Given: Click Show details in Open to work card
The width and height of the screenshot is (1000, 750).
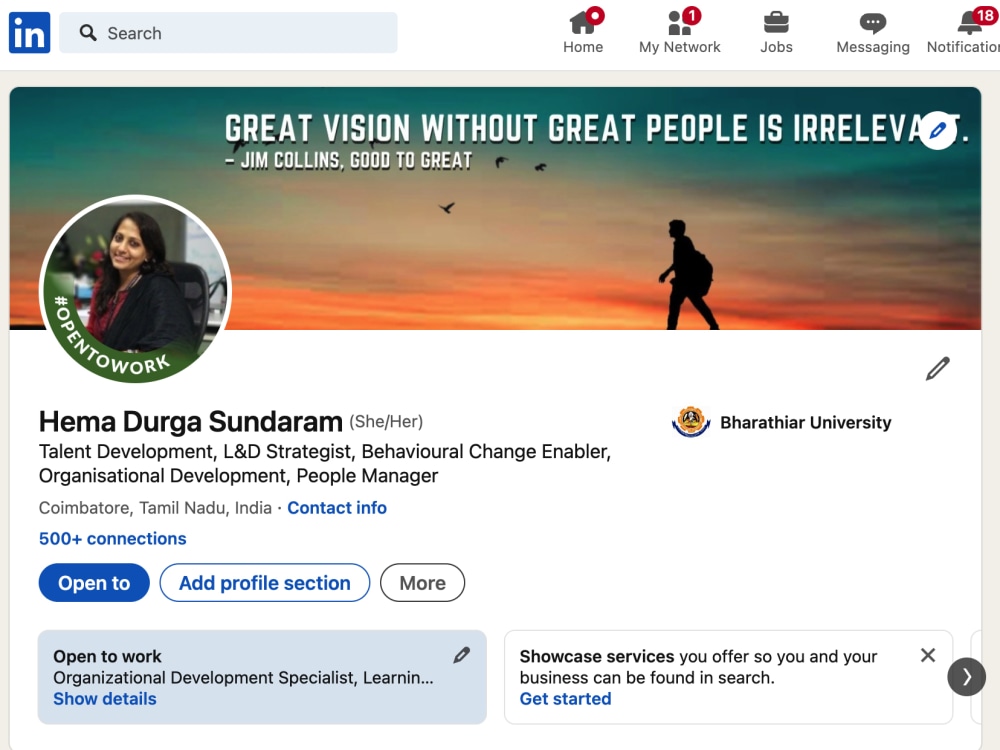Looking at the screenshot, I should click(x=105, y=699).
